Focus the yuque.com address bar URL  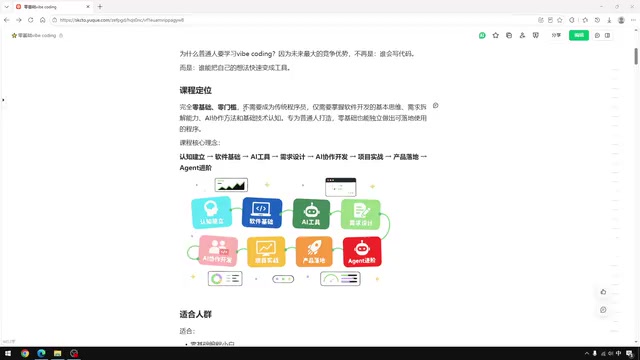(x=122, y=20)
